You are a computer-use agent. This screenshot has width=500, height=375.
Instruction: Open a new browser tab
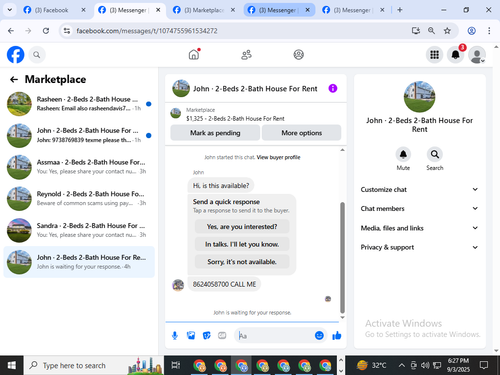click(x=400, y=10)
